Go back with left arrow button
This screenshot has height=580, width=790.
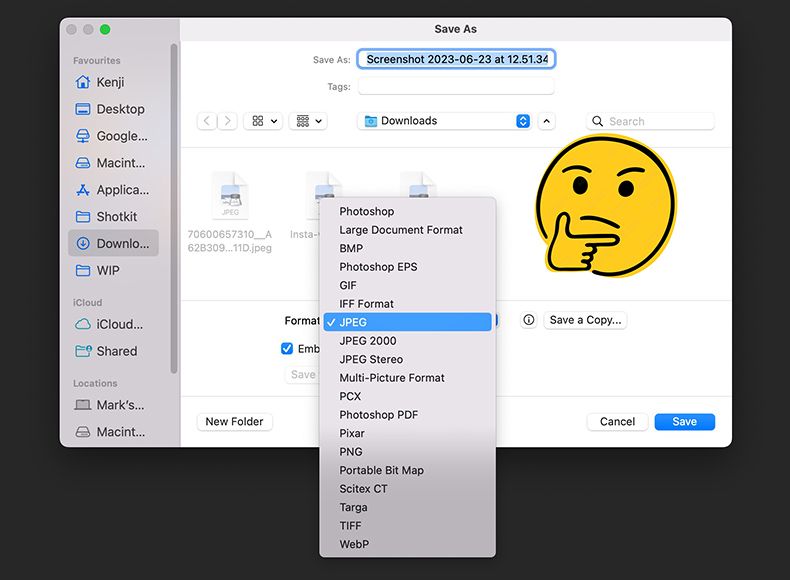tap(207, 121)
